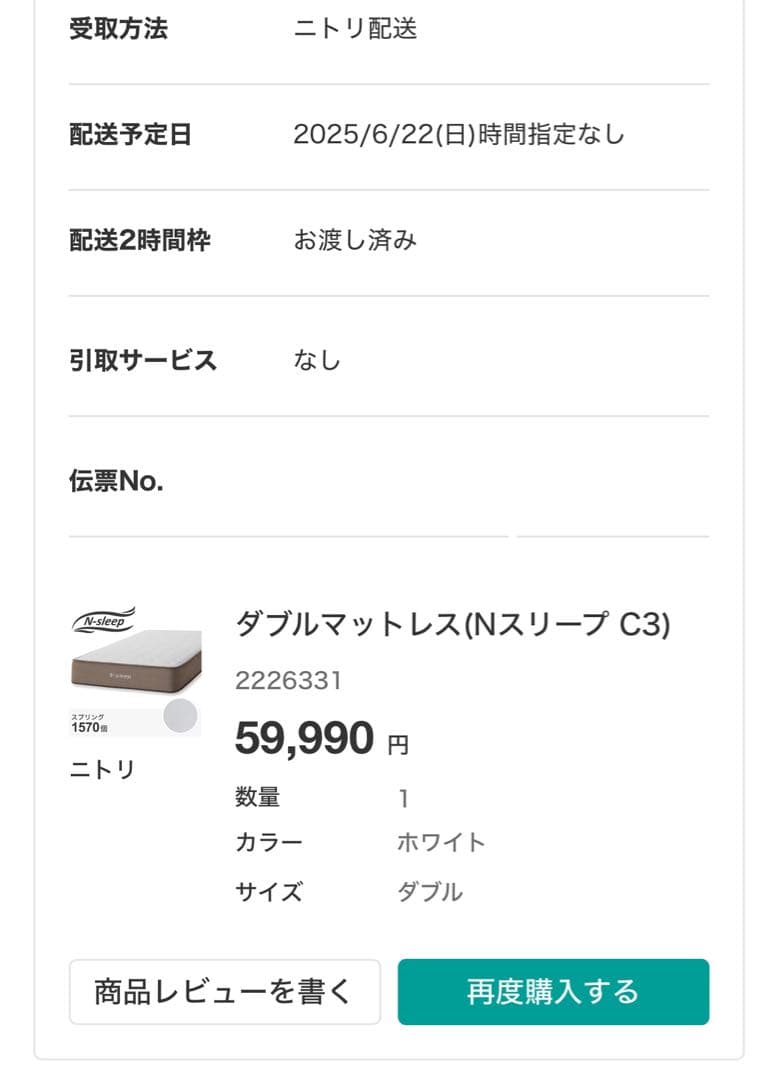The image size is (779, 1080).
Task: Click the product code 2226331
Action: [288, 681]
